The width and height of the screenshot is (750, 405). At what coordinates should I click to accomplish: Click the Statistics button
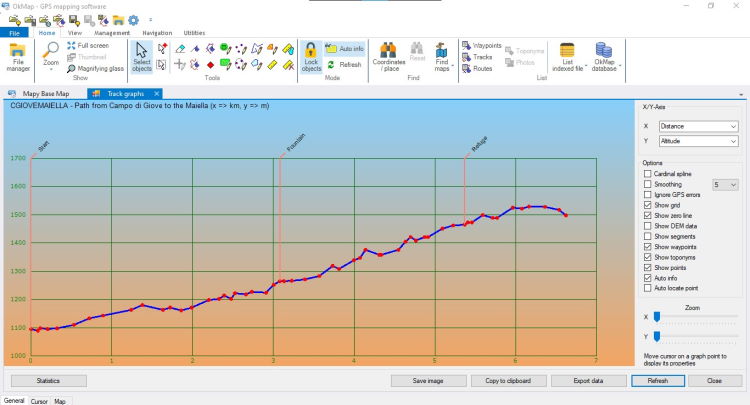click(48, 381)
